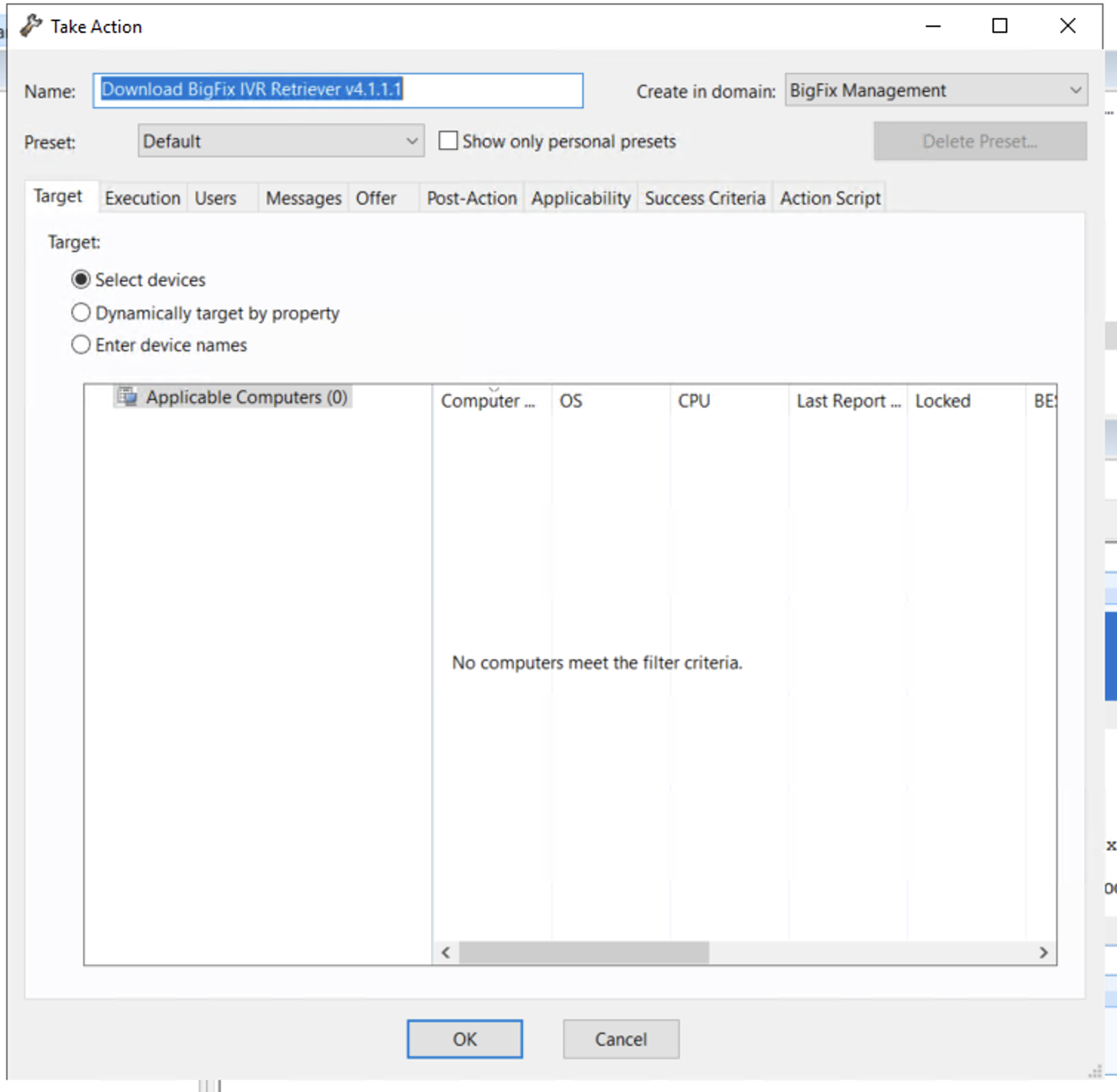Click 'No computers meet the filter criteria' text
The width and height of the screenshot is (1117, 1092).
(597, 662)
